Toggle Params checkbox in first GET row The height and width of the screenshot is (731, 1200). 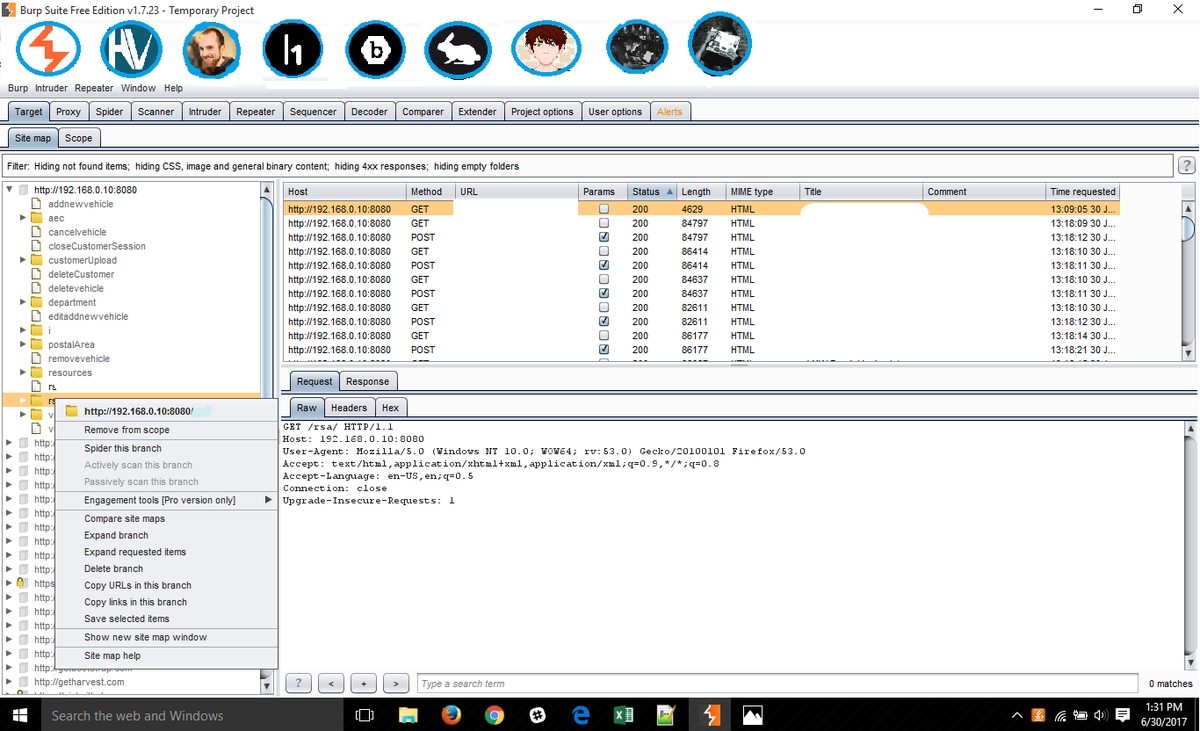(x=603, y=209)
